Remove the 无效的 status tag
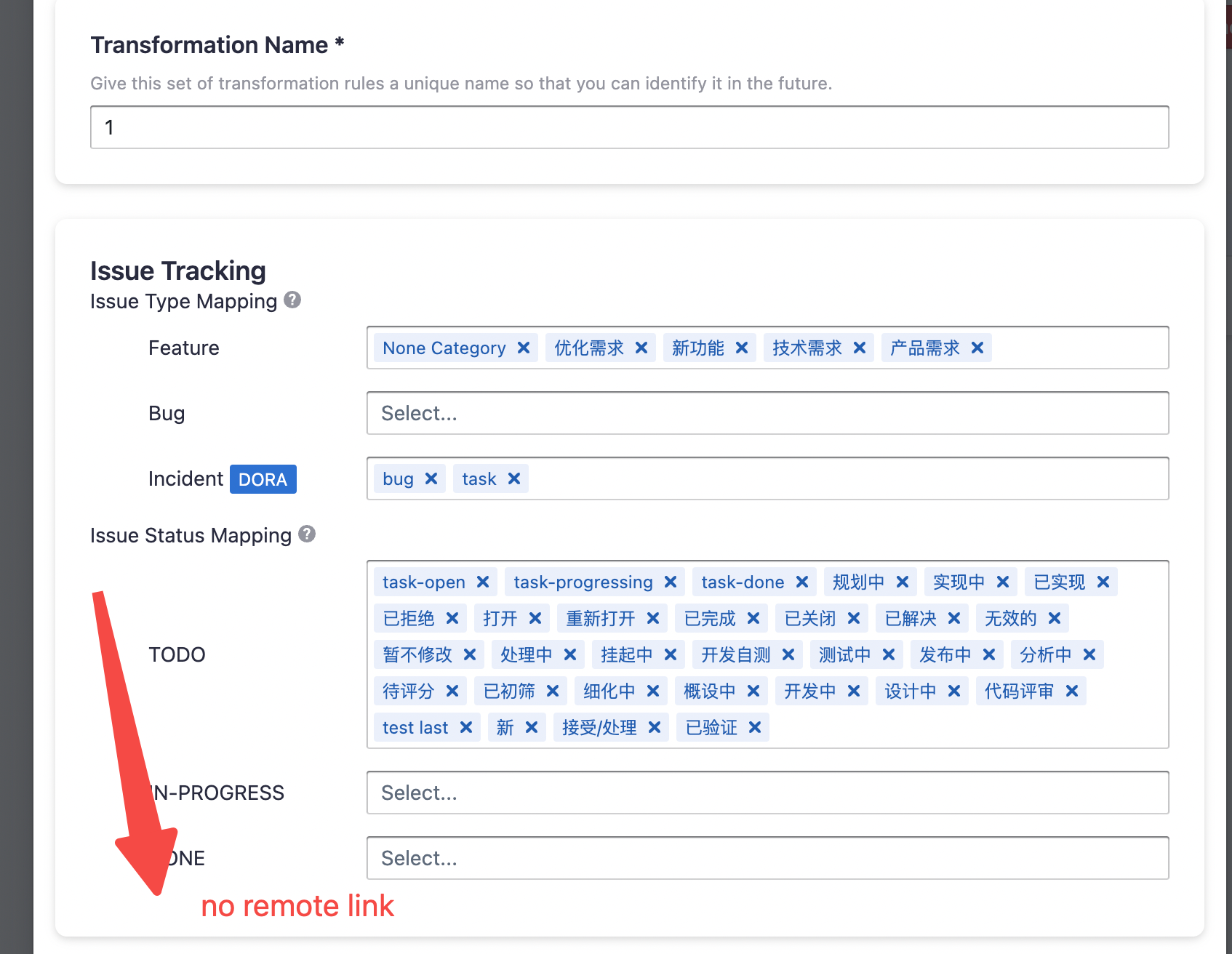 [x=1055, y=618]
